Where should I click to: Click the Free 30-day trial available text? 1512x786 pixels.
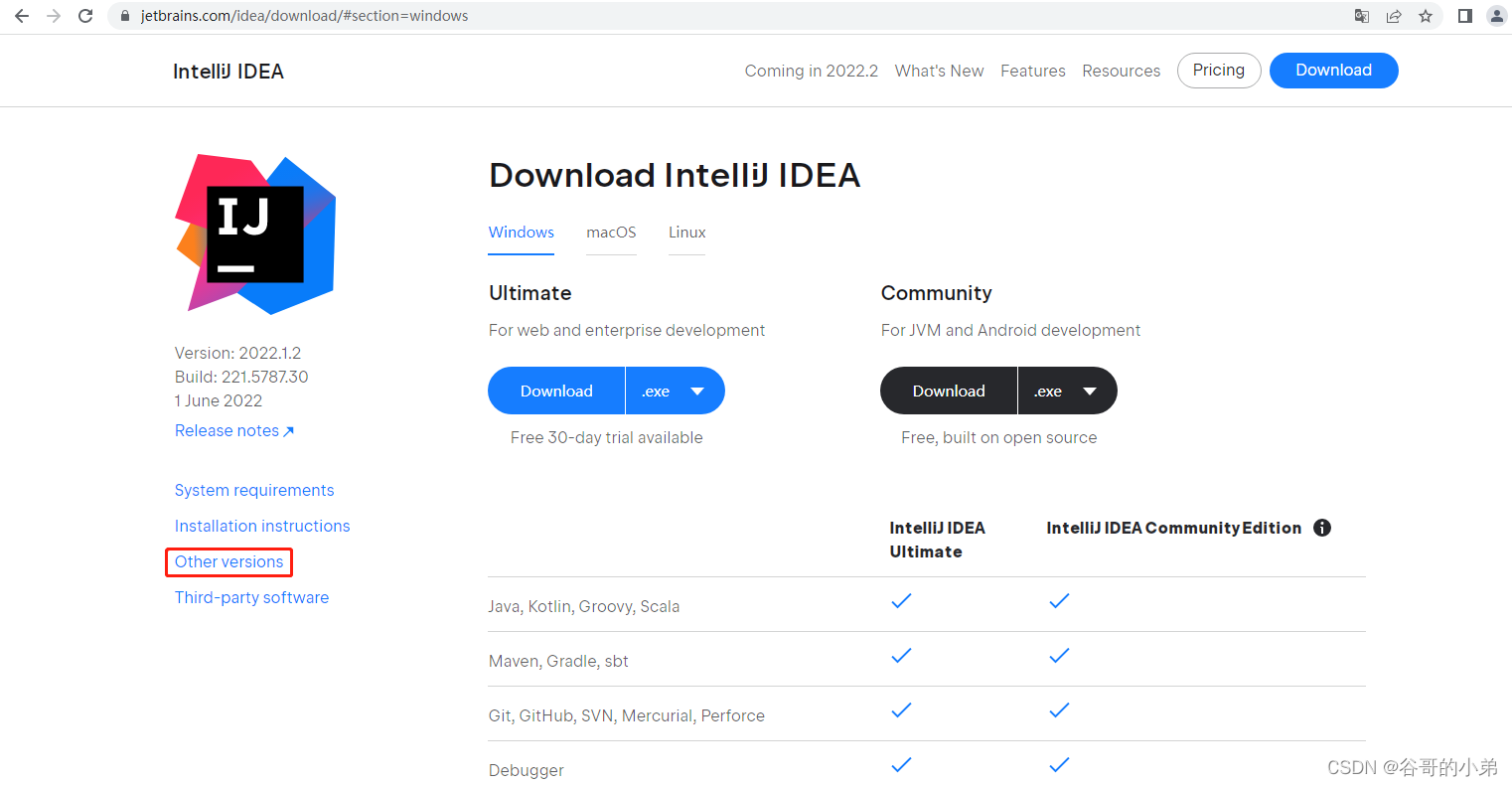coord(607,437)
